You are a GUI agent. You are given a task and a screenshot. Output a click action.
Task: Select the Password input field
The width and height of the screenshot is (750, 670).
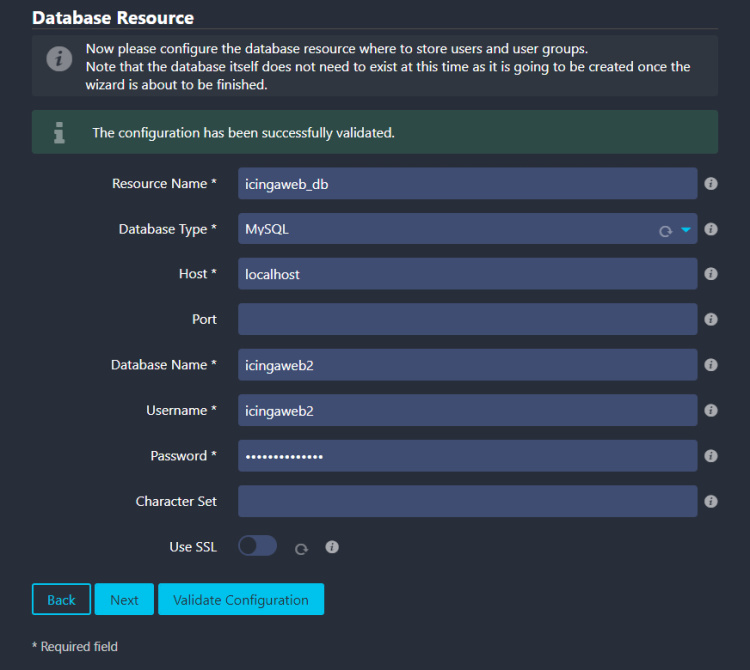click(x=467, y=456)
